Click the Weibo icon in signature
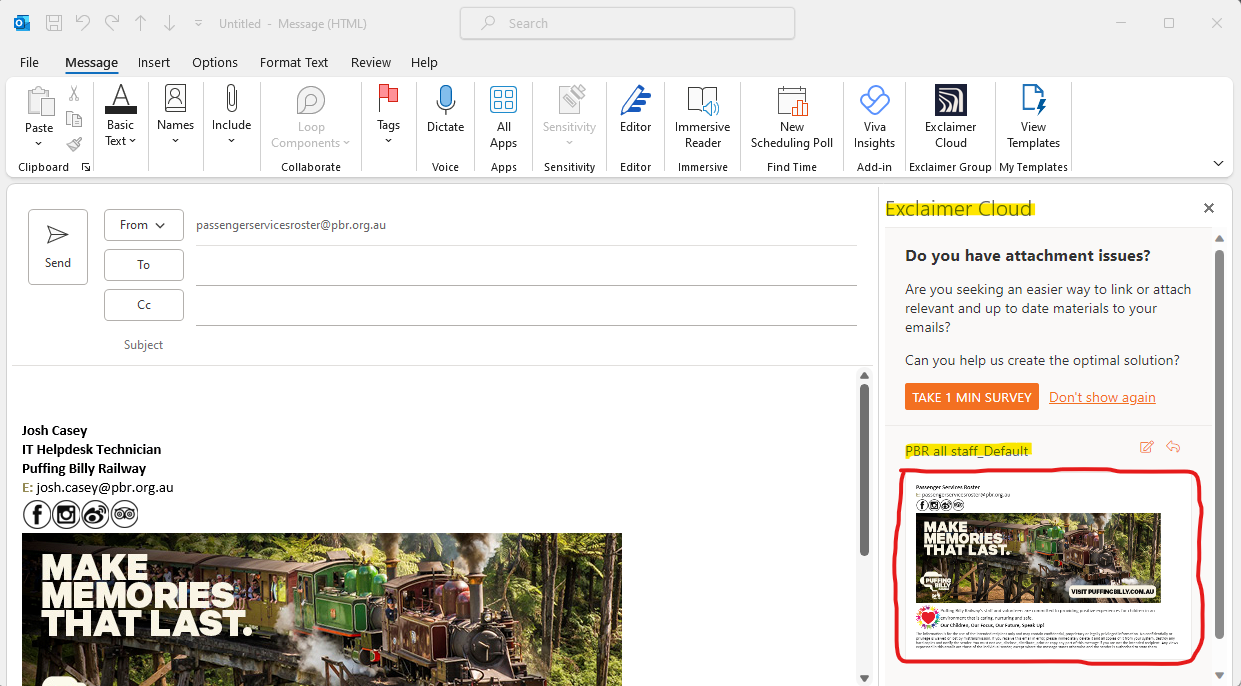 (x=95, y=515)
